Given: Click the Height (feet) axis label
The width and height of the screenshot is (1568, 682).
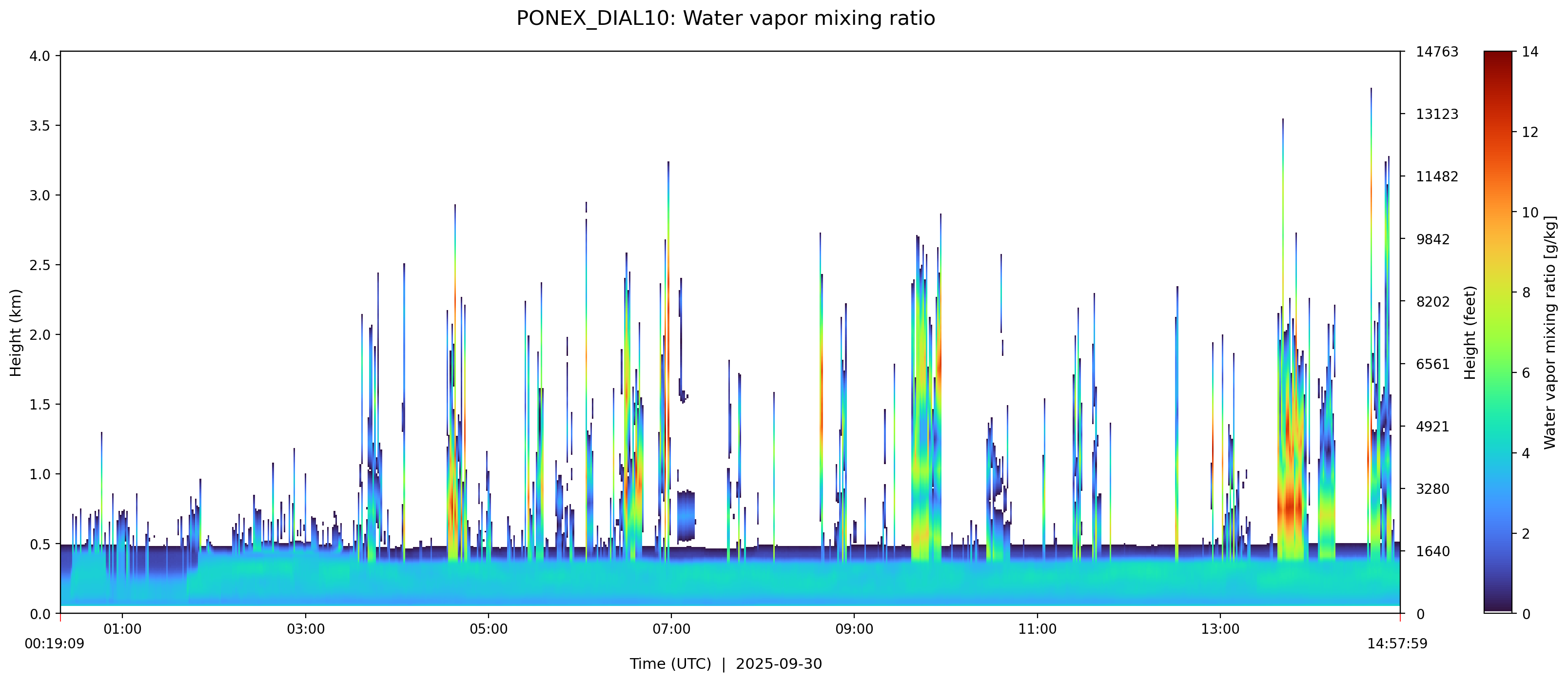Looking at the screenshot, I should click(1470, 333).
